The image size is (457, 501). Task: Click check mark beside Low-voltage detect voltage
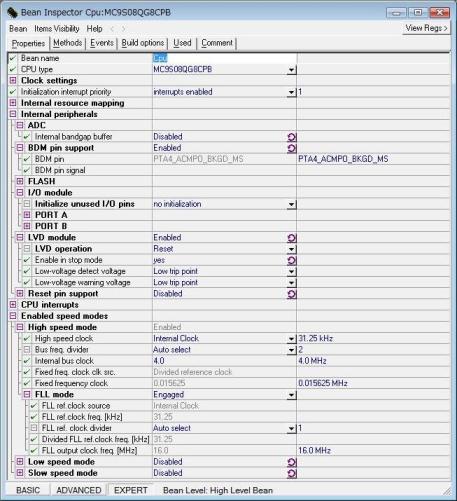click(27, 271)
